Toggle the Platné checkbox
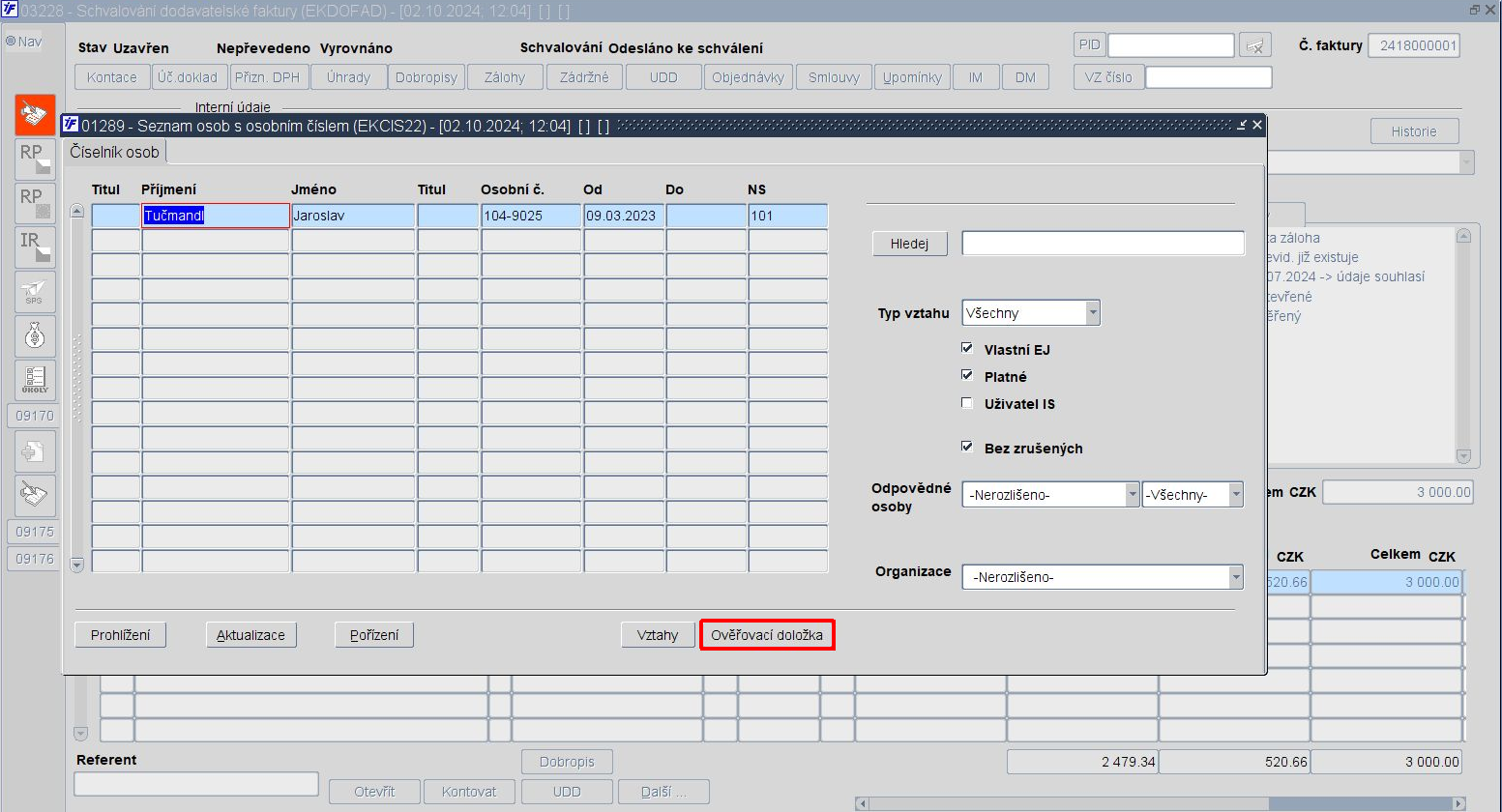Screen dimensions: 1502x812 point(967,375)
